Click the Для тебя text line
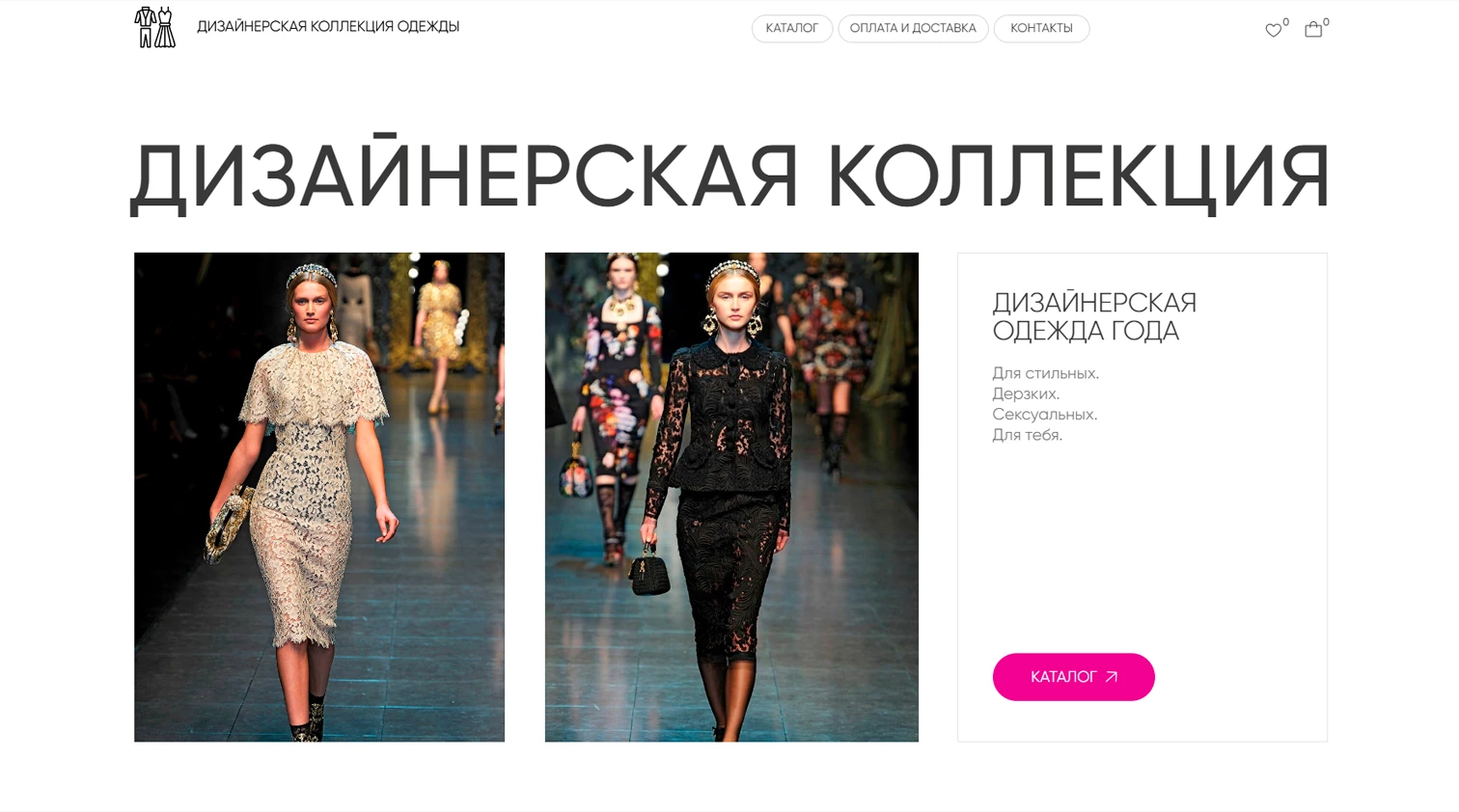The width and height of the screenshot is (1459, 812). point(1028,435)
